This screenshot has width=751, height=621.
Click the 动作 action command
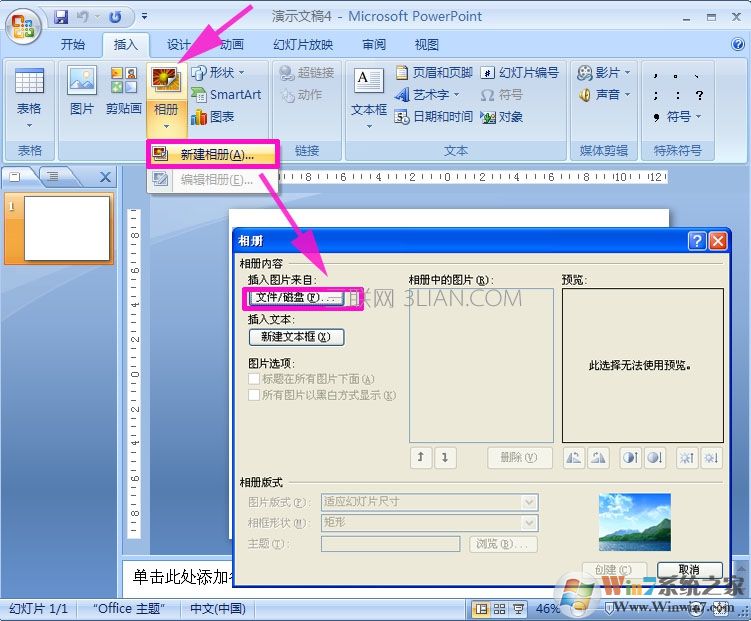(301, 95)
